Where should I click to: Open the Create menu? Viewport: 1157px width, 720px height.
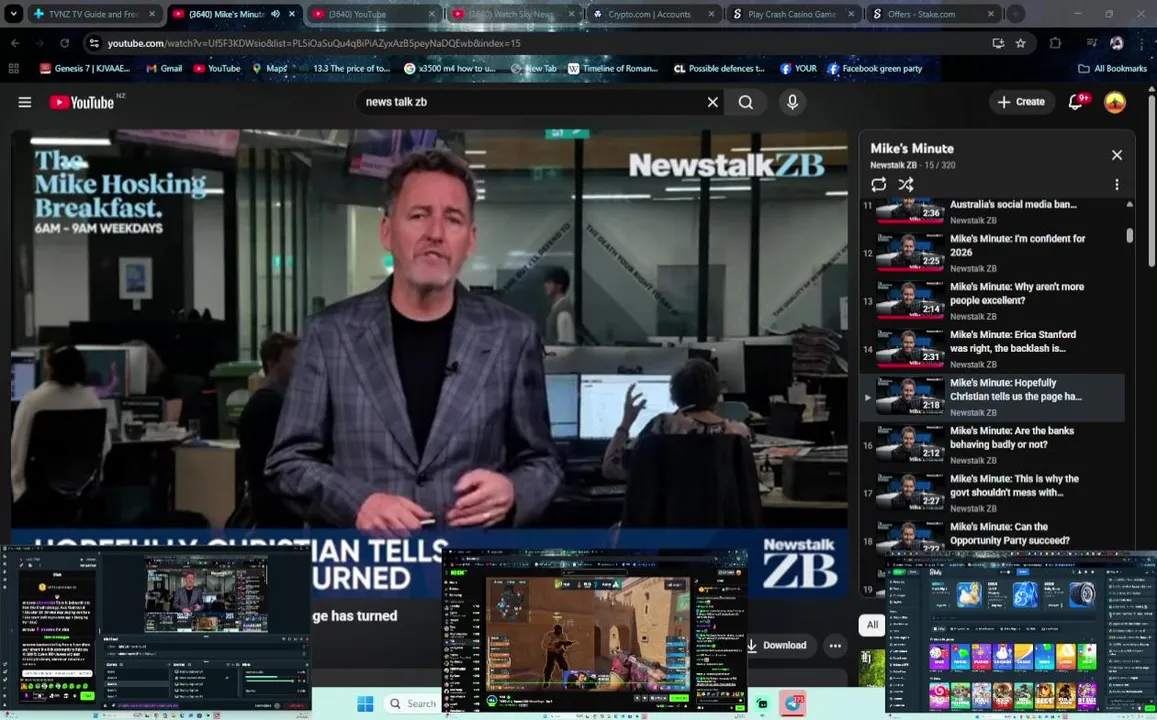[1021, 102]
